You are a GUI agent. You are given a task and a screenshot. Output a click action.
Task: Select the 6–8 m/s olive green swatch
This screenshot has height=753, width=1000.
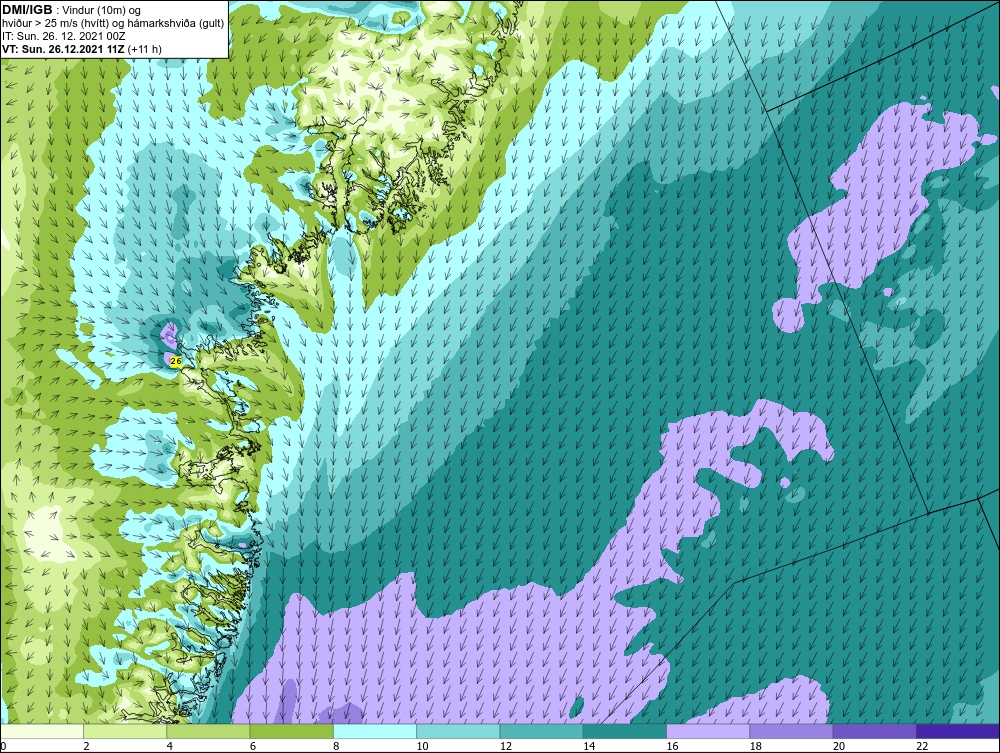(x=291, y=731)
